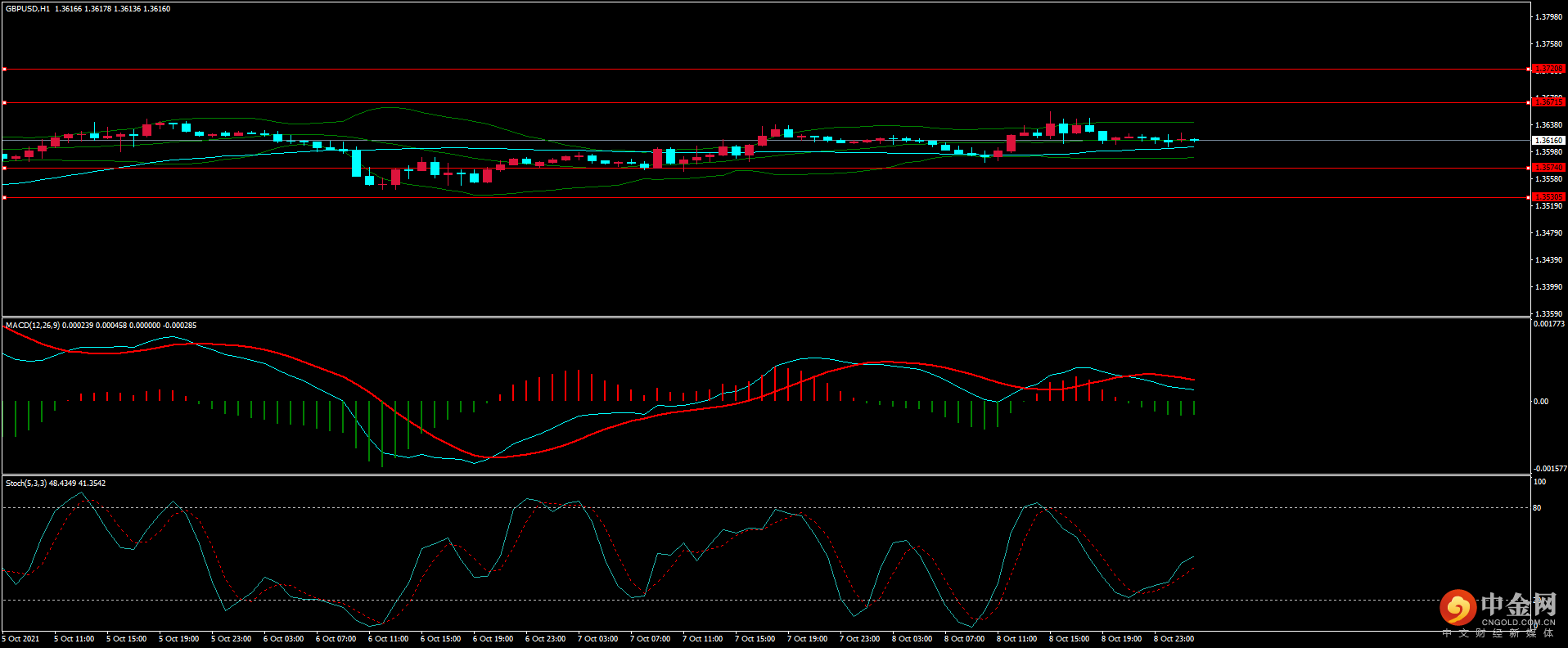
Task: Click the 1.37208 red price tag
Action: point(1548,69)
